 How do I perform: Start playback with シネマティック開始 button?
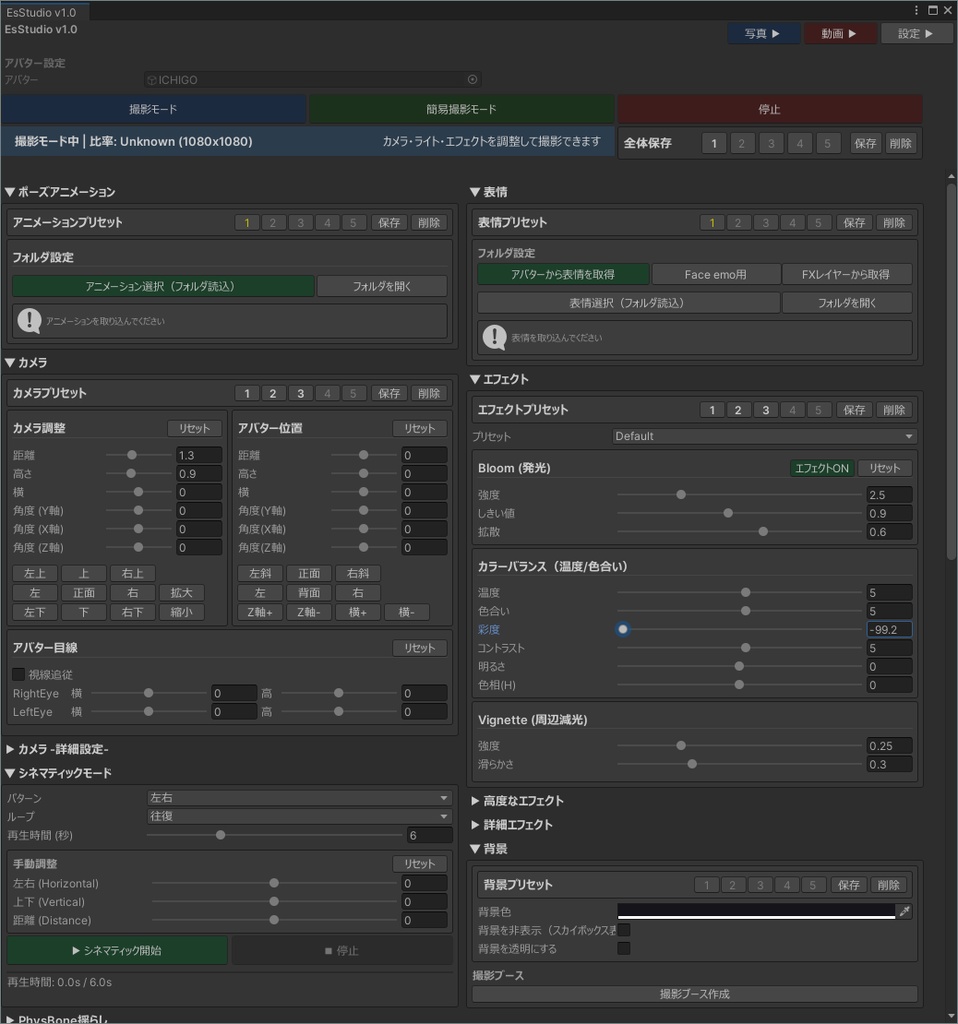point(117,951)
